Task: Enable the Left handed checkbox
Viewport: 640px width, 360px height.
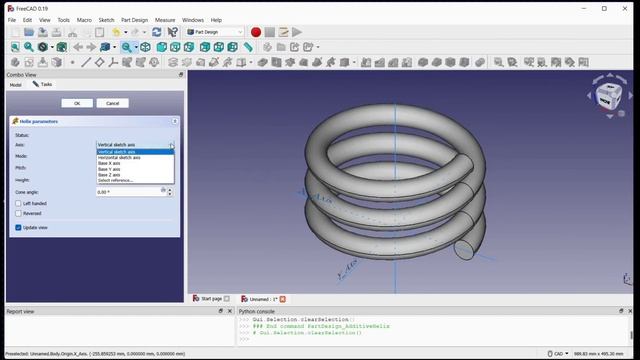Action: click(18, 203)
